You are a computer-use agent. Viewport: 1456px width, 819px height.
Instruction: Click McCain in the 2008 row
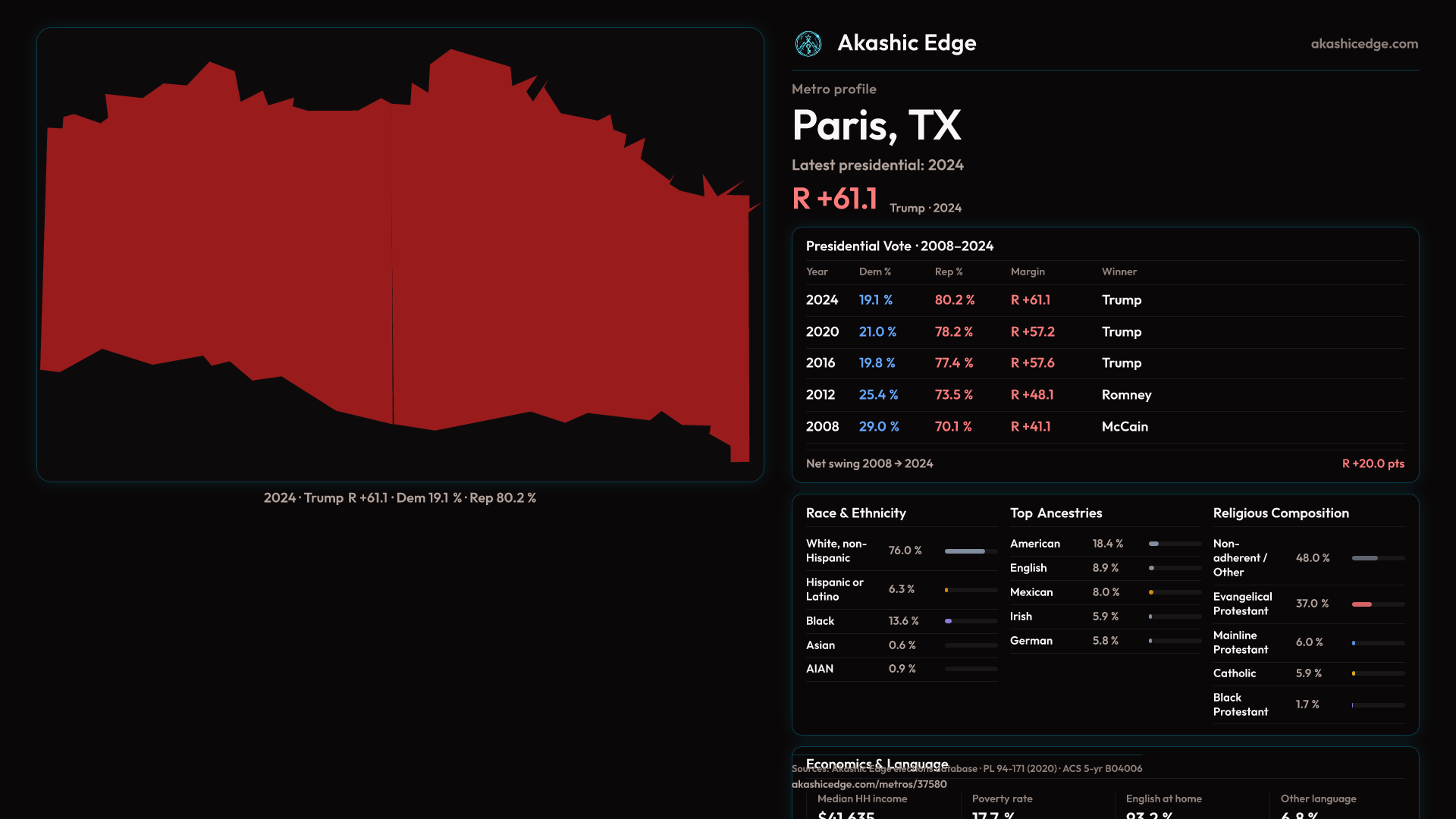[1125, 427]
